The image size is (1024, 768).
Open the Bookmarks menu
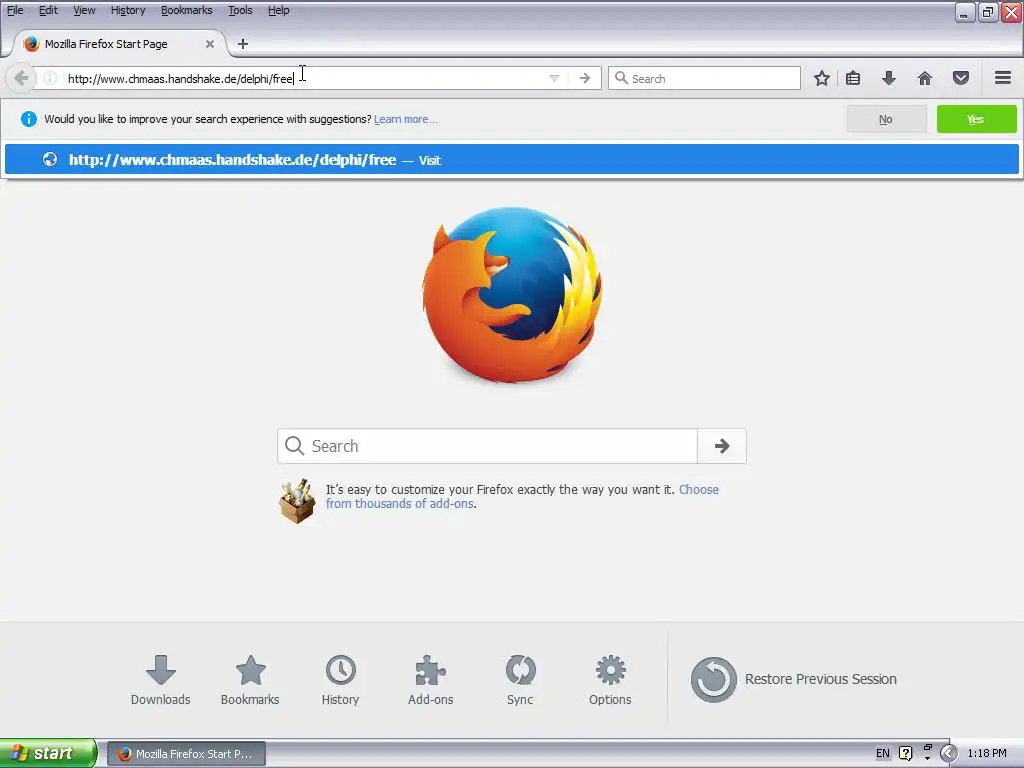point(186,10)
